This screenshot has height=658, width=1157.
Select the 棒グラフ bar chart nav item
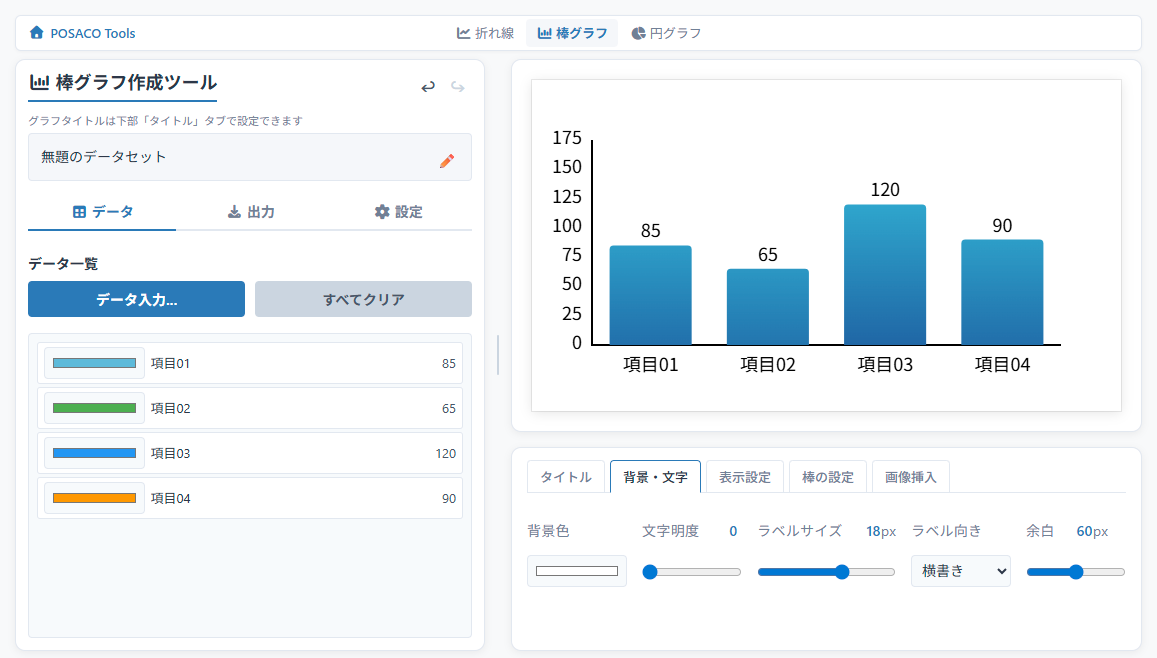(x=572, y=33)
